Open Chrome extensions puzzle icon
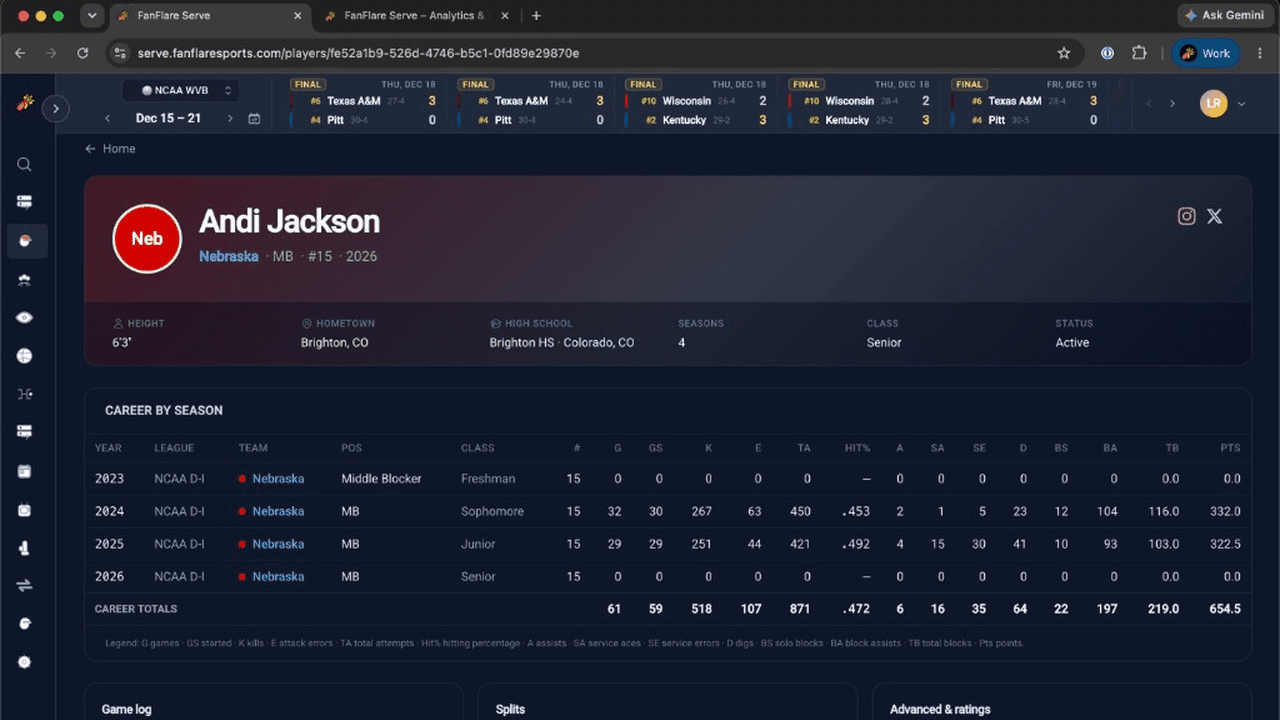Image resolution: width=1280 pixels, height=720 pixels. (1139, 53)
